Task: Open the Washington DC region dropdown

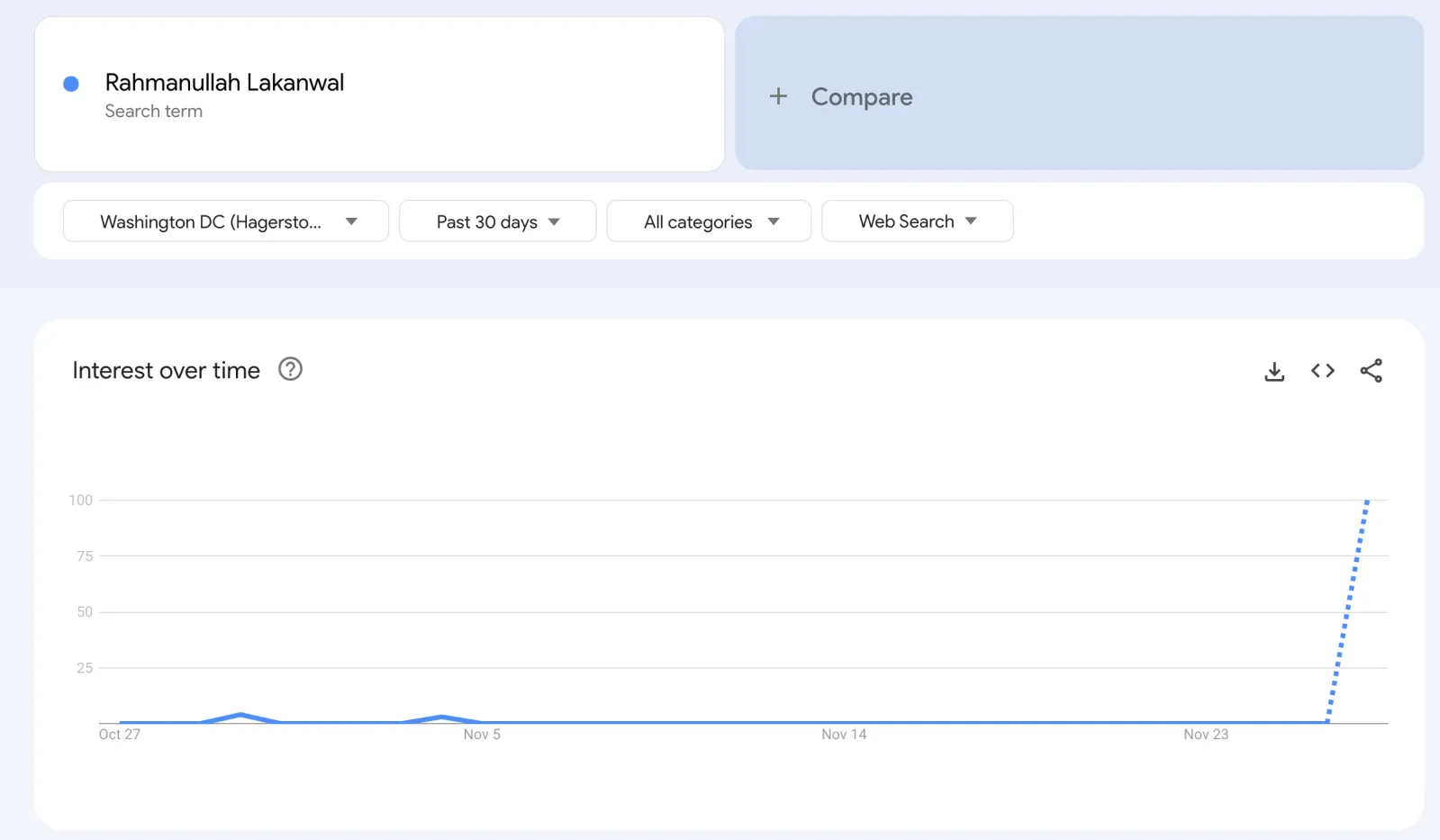Action: (x=225, y=221)
